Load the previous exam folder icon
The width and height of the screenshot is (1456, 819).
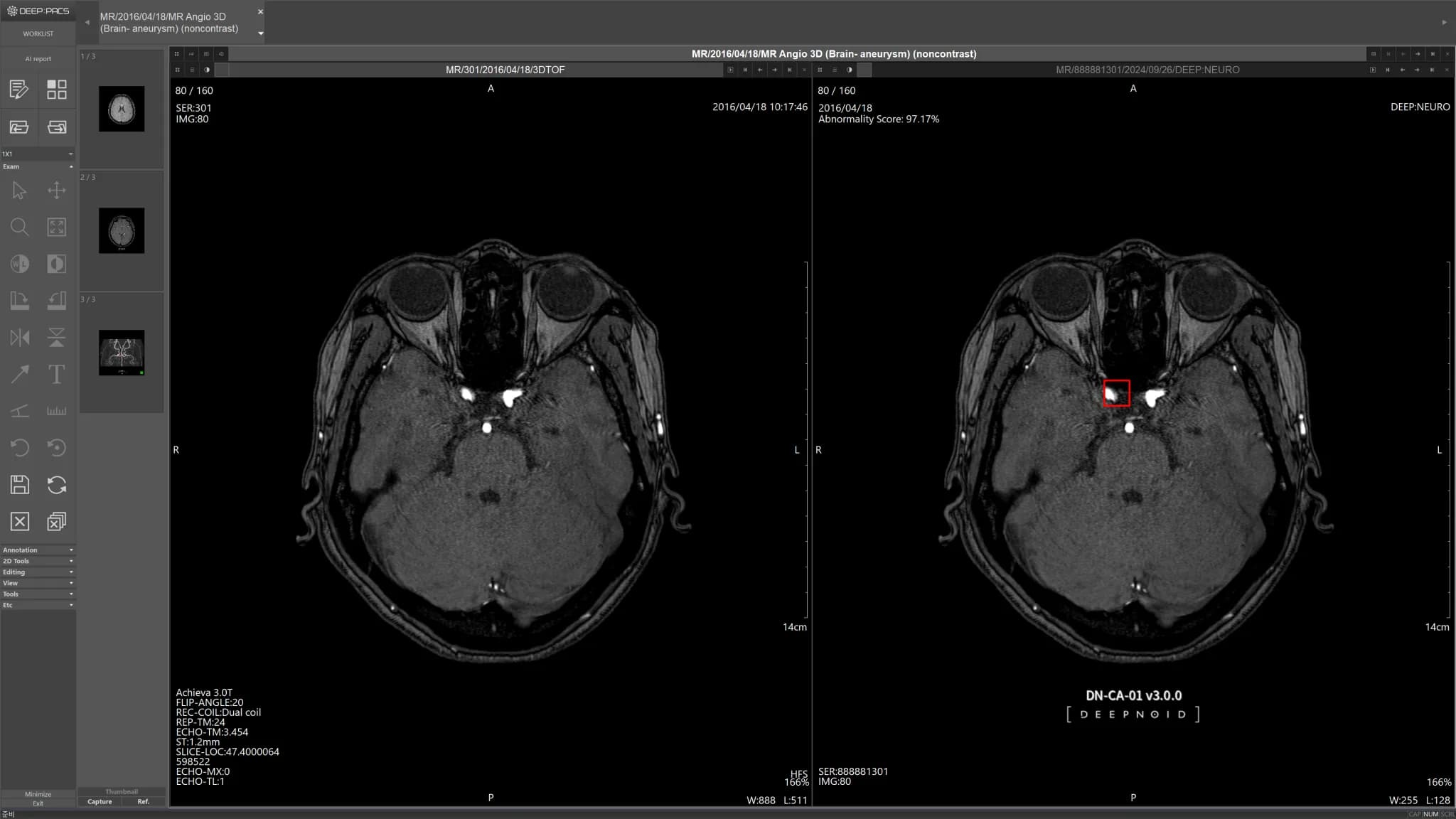pyautogui.click(x=19, y=127)
